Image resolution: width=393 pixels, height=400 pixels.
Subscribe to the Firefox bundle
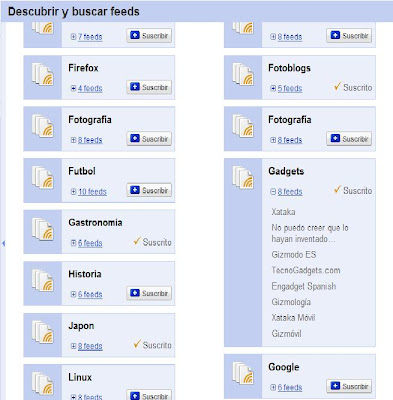coord(149,87)
